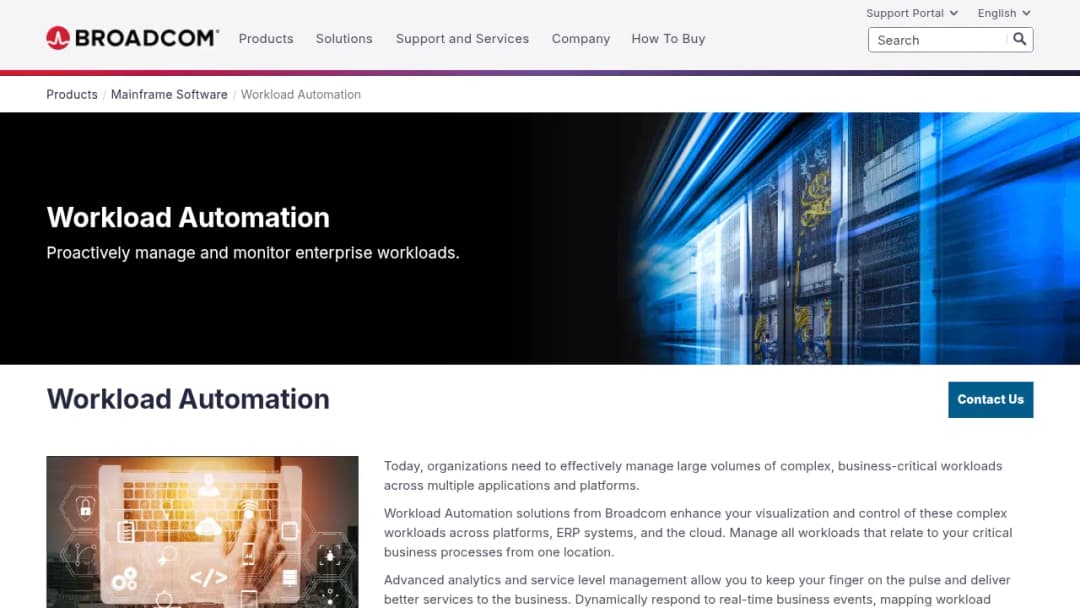Go to Mainframe Software breadcrumb link
This screenshot has width=1080, height=608.
coord(169,94)
